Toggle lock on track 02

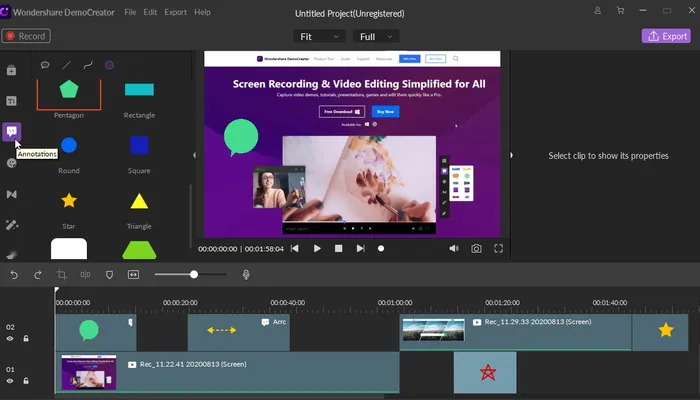[x=26, y=338]
